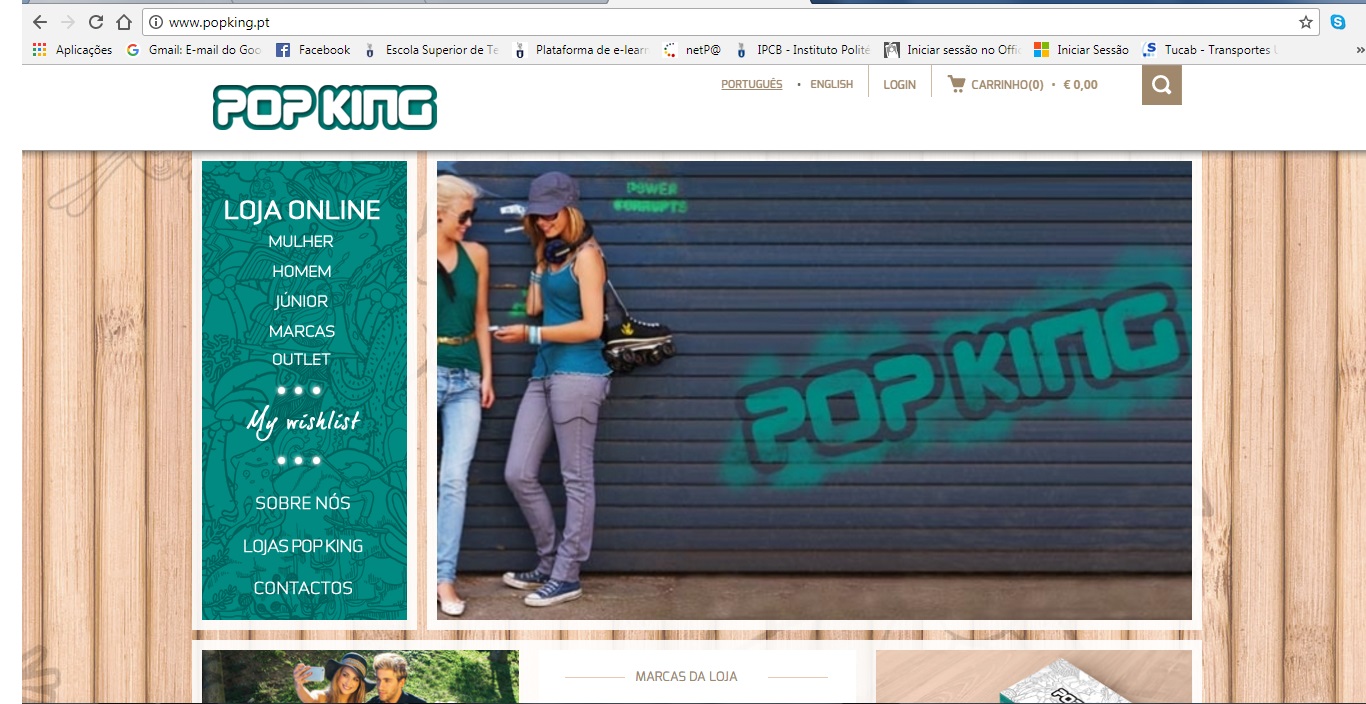1366x704 pixels.
Task: Click the couple selfie promo image
Action: pyautogui.click(x=360, y=677)
